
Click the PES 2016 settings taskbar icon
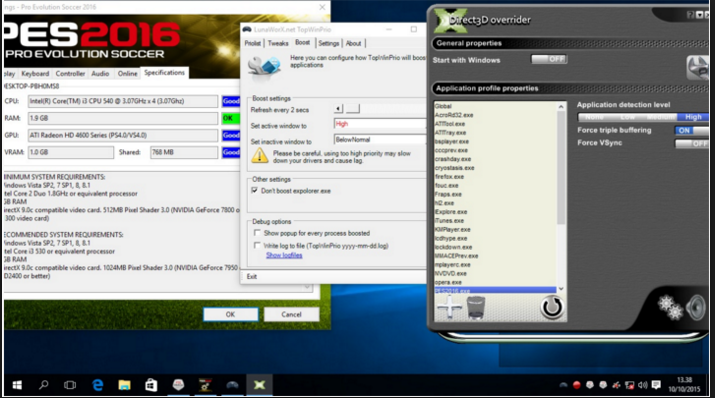205,385
